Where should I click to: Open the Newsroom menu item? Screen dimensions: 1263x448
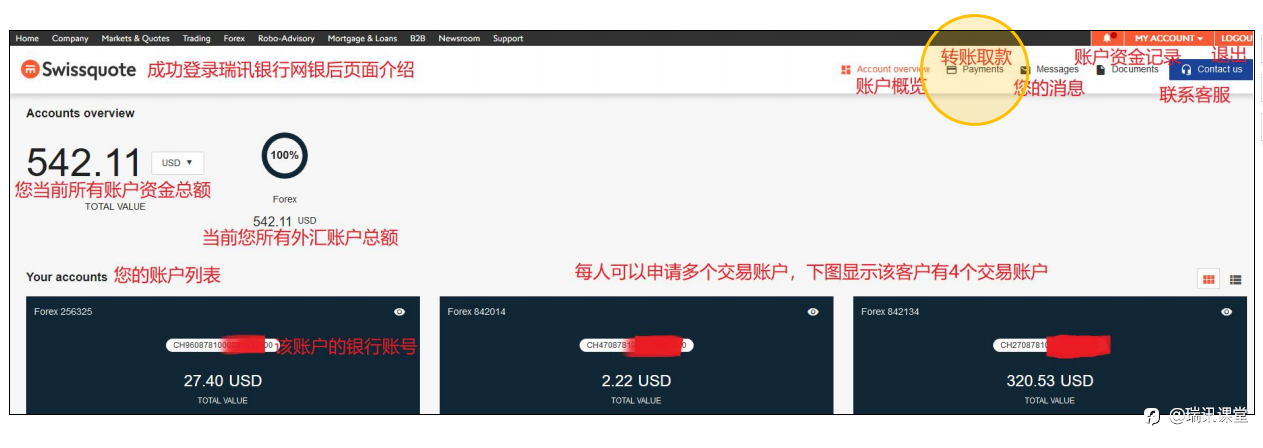pos(459,39)
